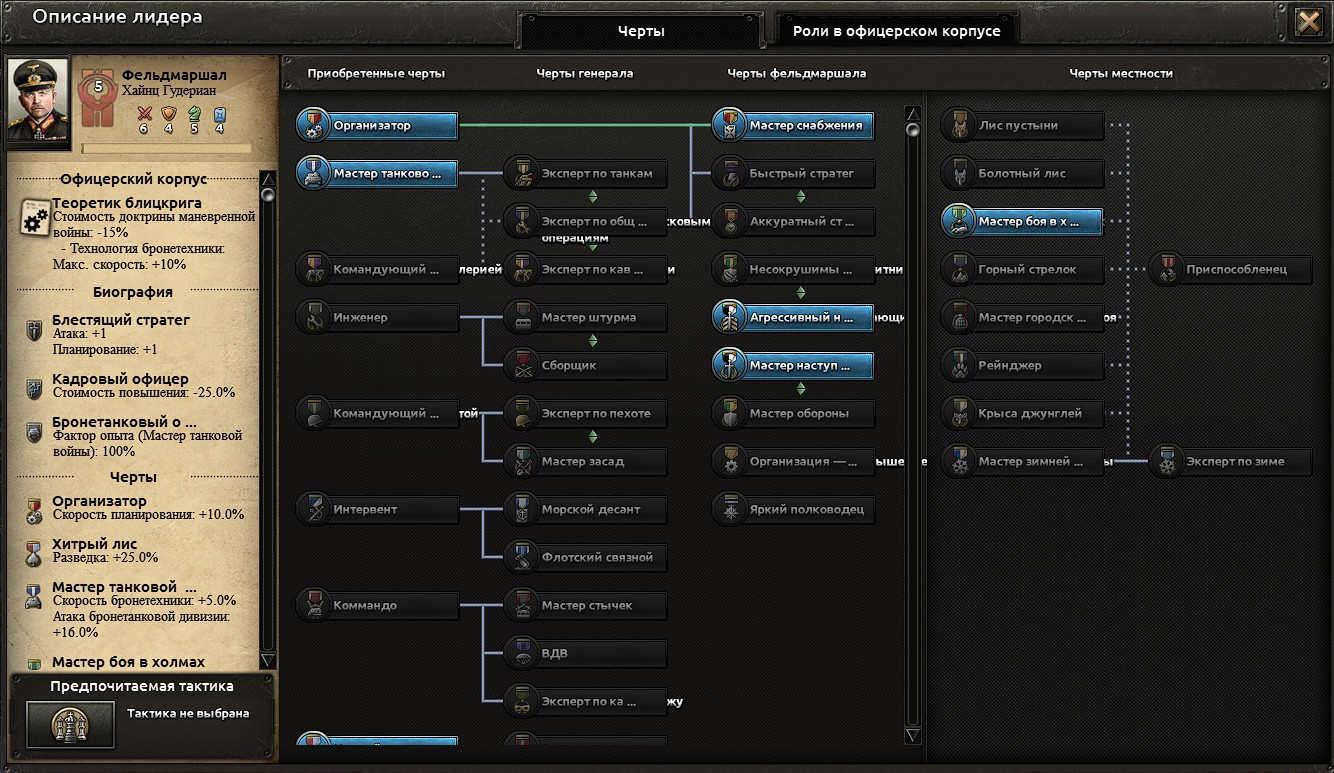Pick the Мастер городск... trait
Screen dimensions: 1334x773
[1023, 317]
